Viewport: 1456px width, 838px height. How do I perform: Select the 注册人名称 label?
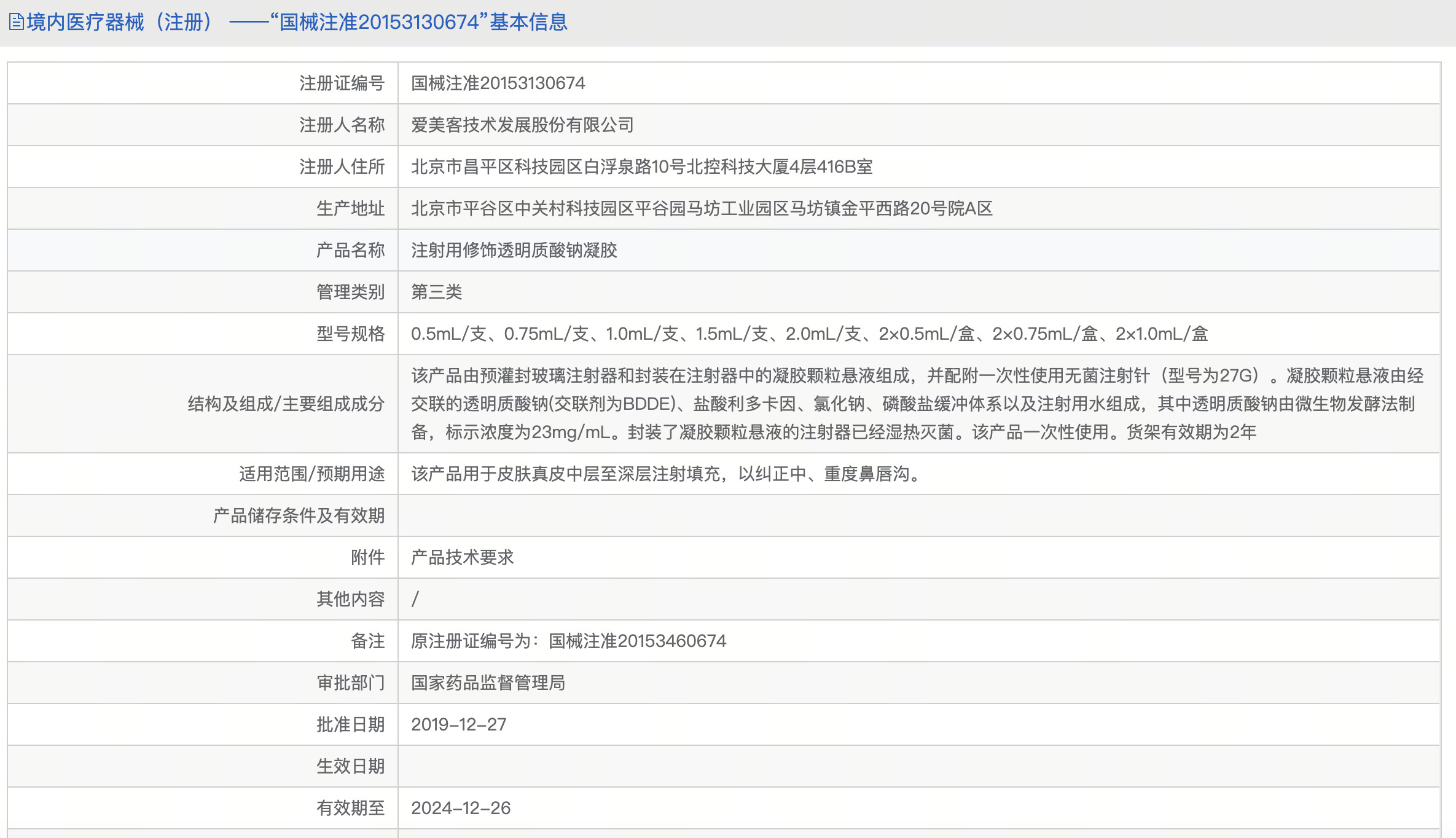342,125
